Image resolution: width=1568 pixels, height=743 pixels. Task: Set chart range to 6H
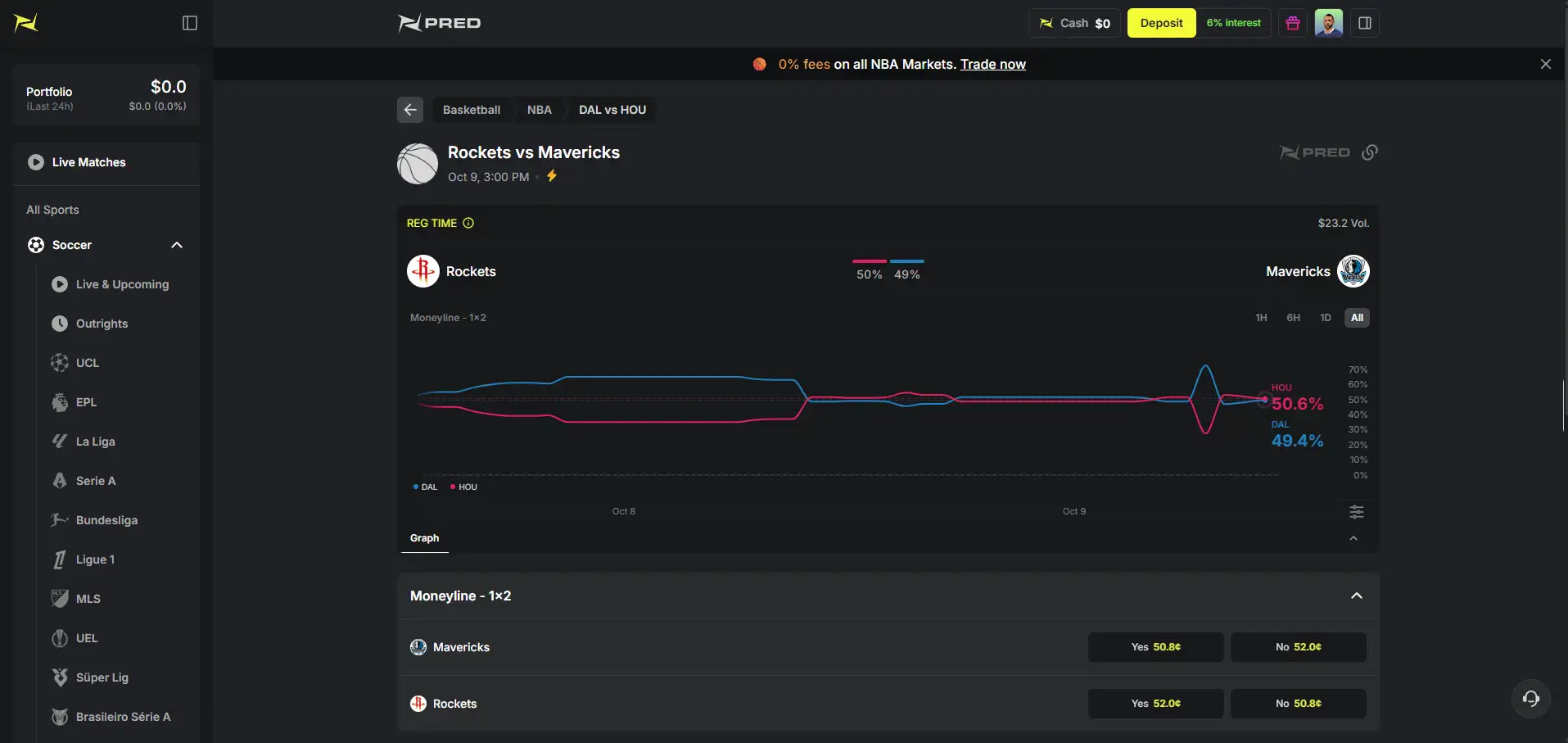1293,318
